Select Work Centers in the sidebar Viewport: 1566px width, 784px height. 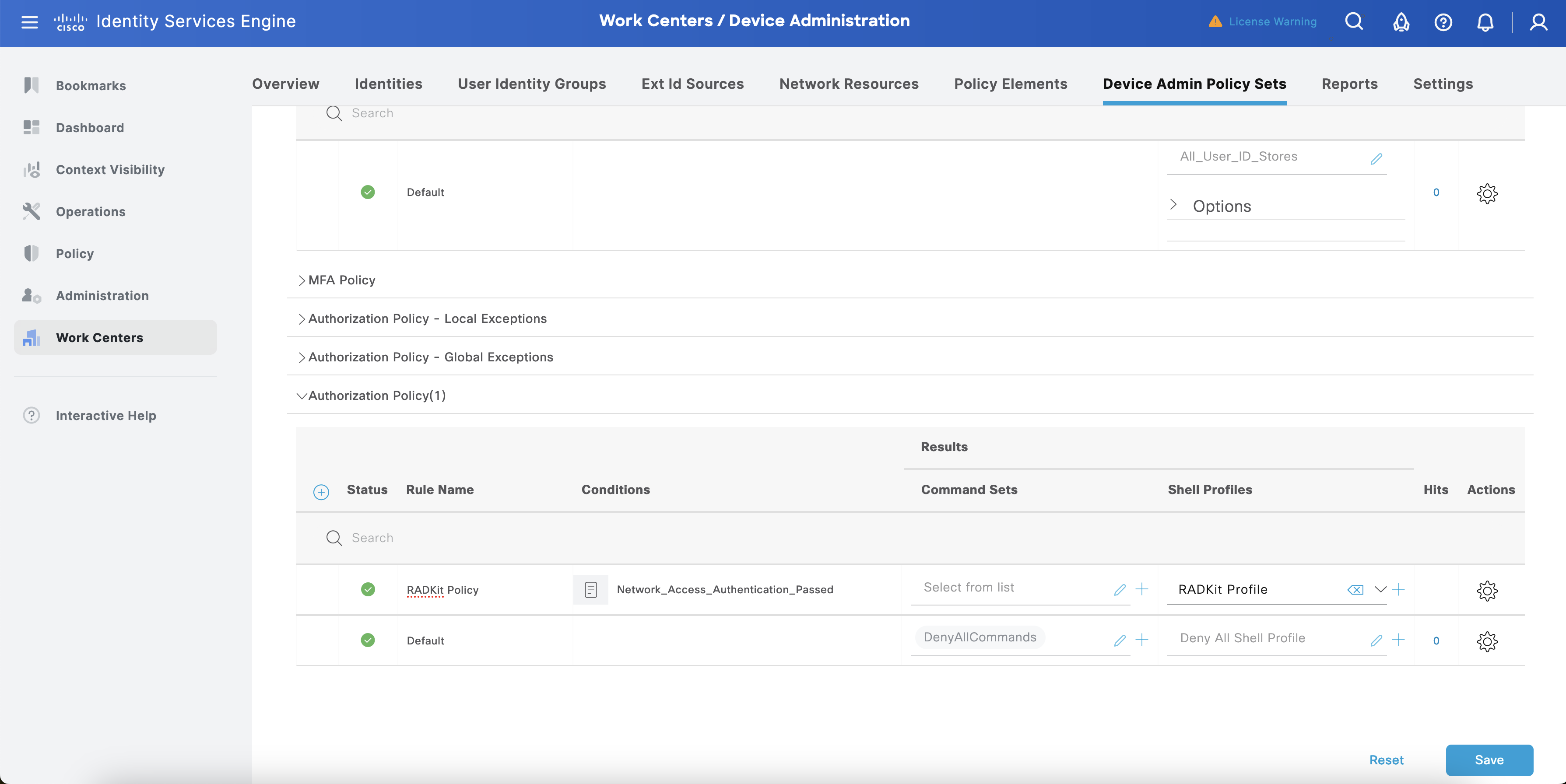pyautogui.click(x=116, y=337)
